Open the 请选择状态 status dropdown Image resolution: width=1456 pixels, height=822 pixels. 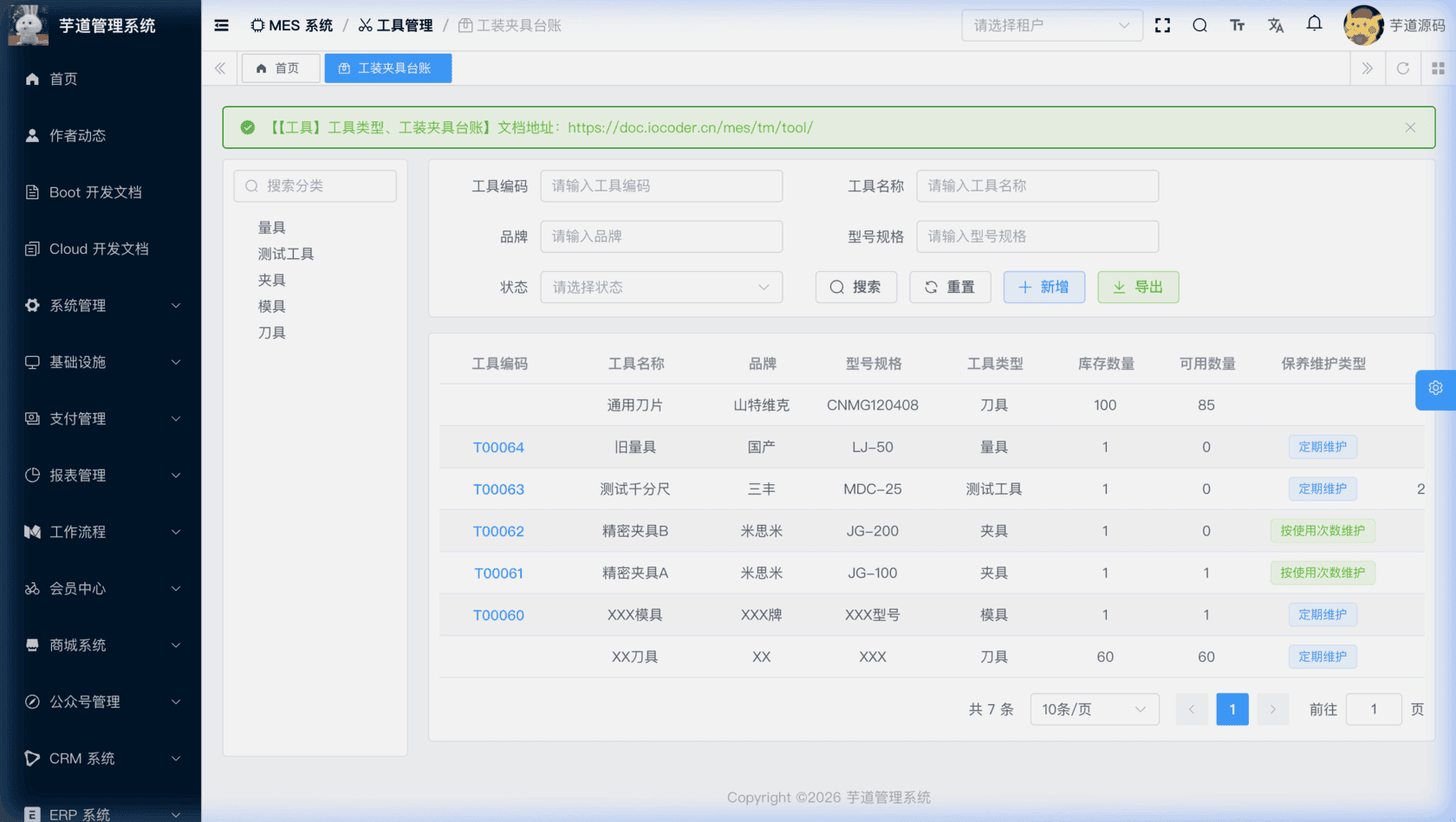coord(661,287)
